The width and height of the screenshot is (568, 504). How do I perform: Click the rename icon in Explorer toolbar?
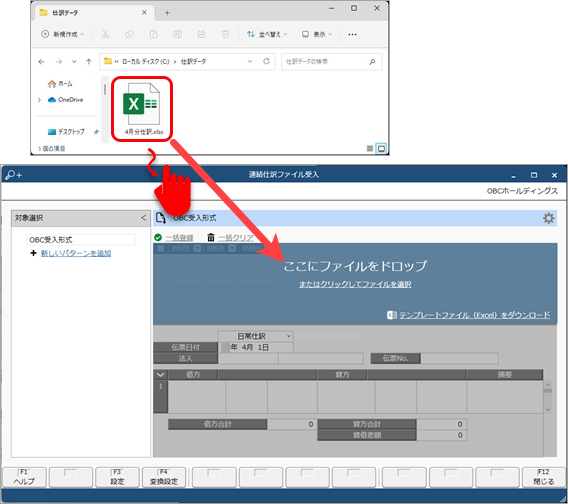pyautogui.click(x=178, y=34)
